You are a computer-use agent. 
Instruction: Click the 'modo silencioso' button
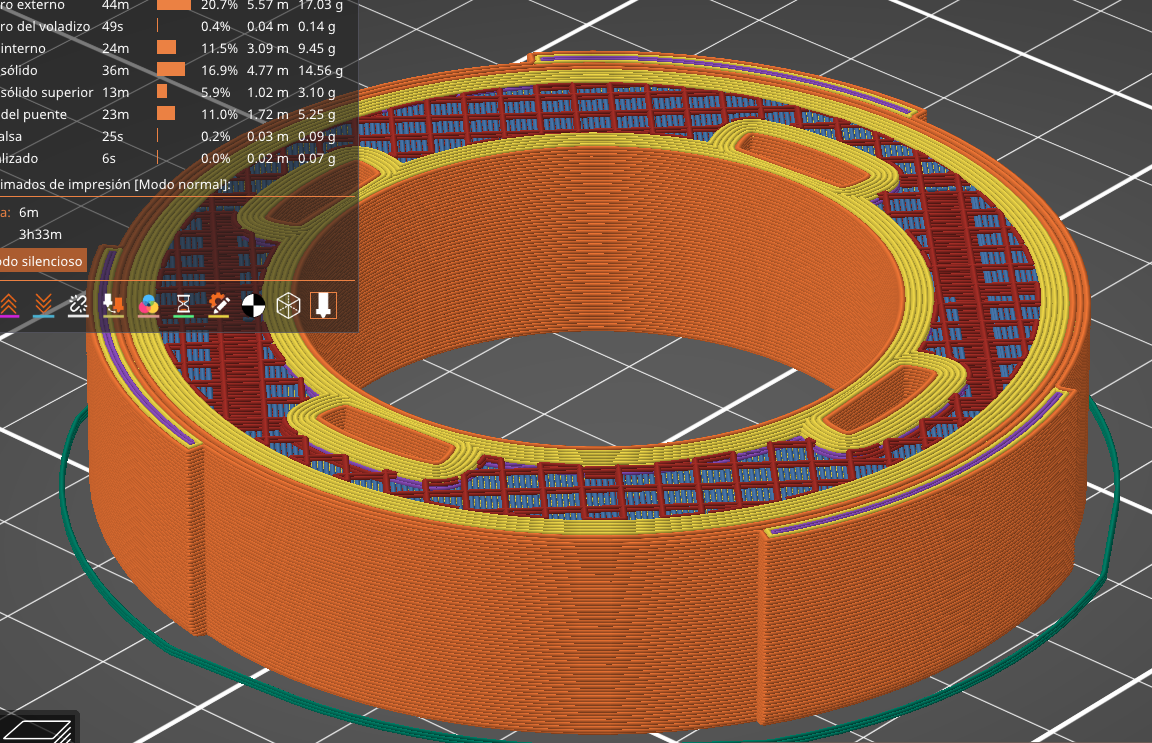tap(42, 261)
